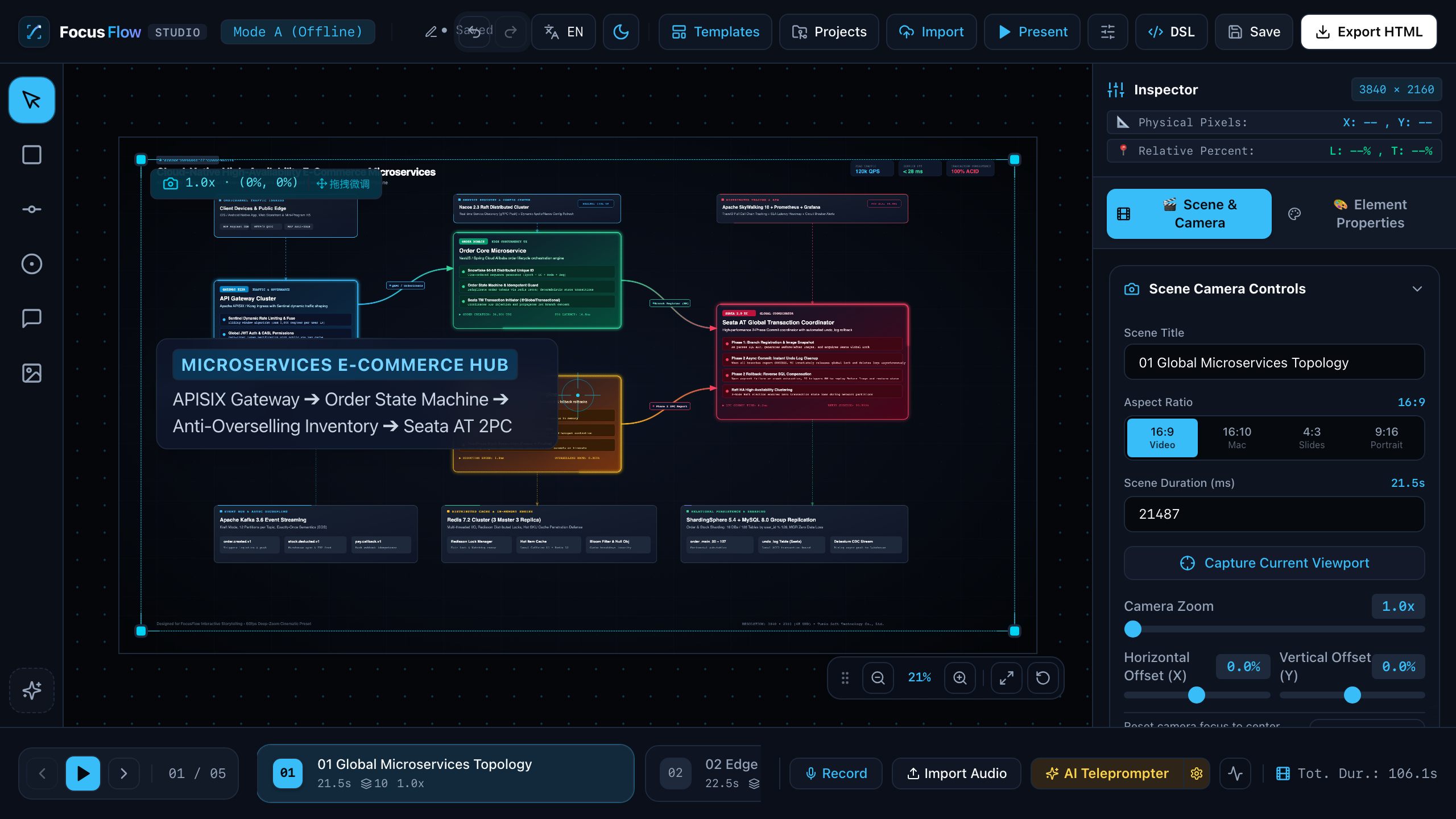1456x819 pixels.
Task: Click Import in the toolbar
Action: 932,32
